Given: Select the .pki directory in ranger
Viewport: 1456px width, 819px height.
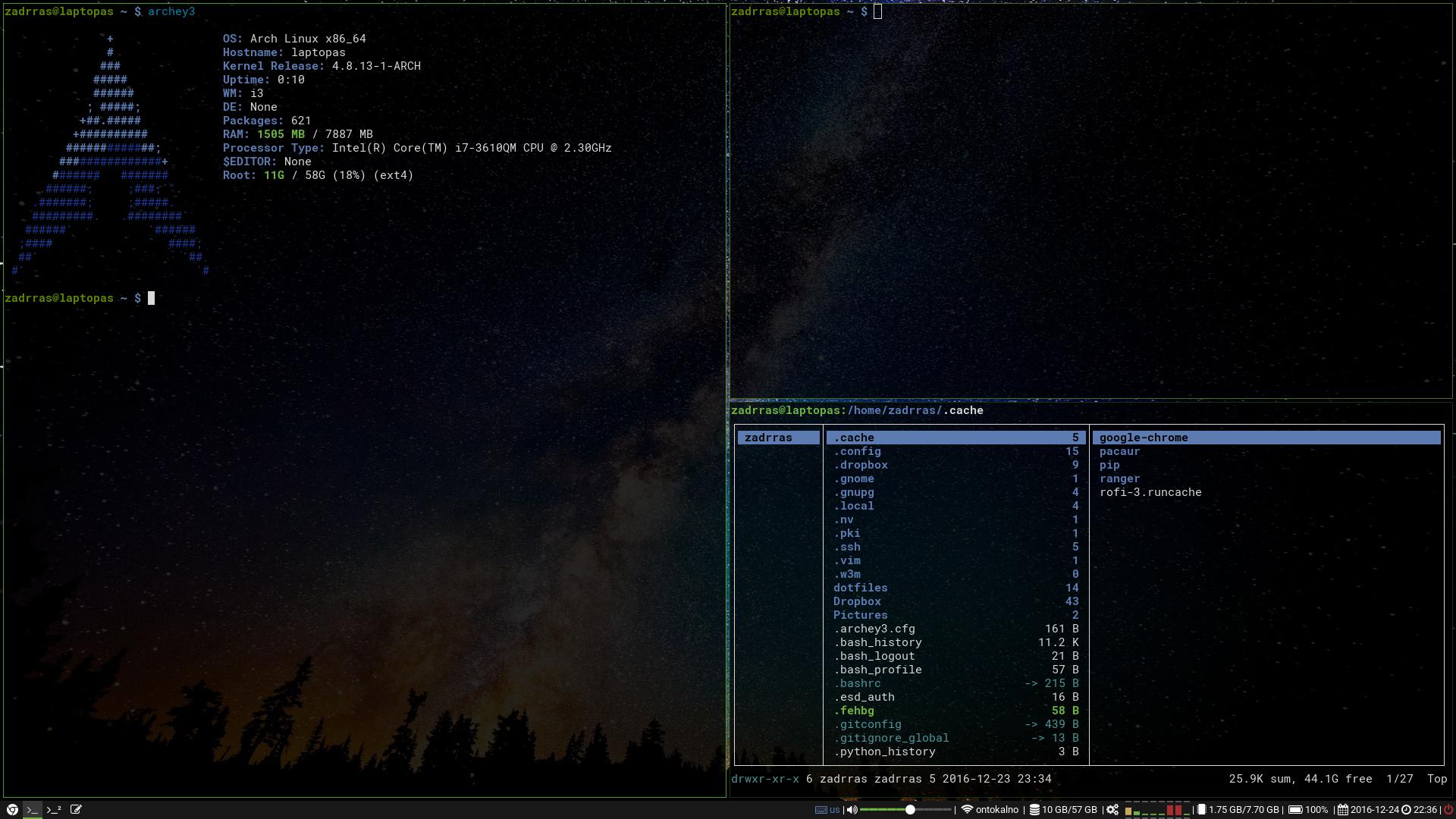Looking at the screenshot, I should [x=955, y=533].
